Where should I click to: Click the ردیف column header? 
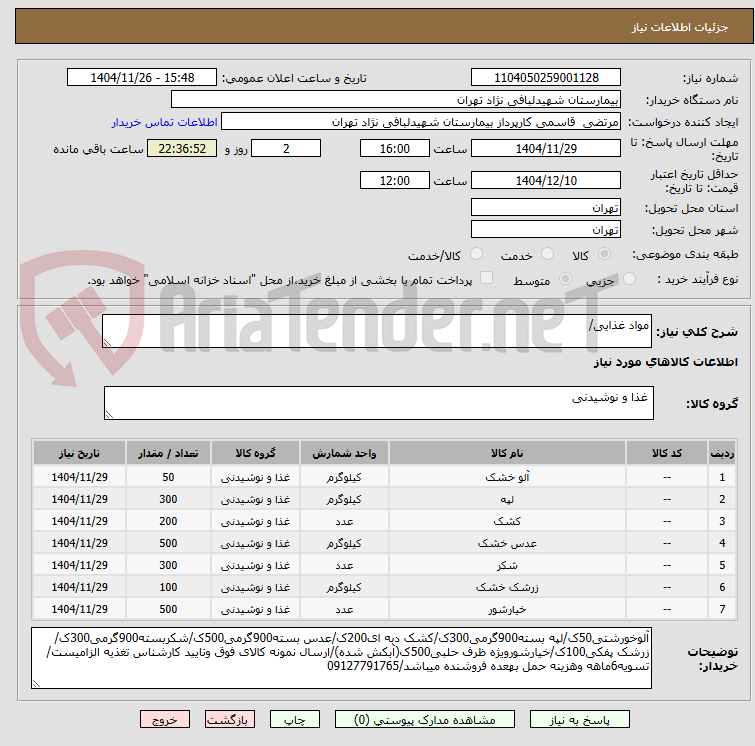pos(722,453)
